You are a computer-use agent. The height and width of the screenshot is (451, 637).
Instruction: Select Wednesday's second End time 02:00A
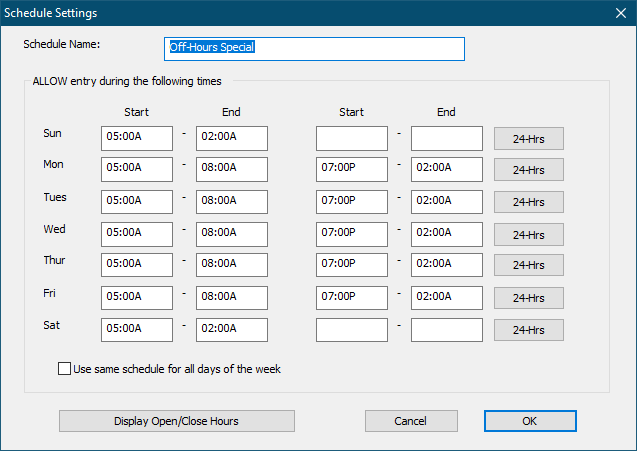coord(447,234)
